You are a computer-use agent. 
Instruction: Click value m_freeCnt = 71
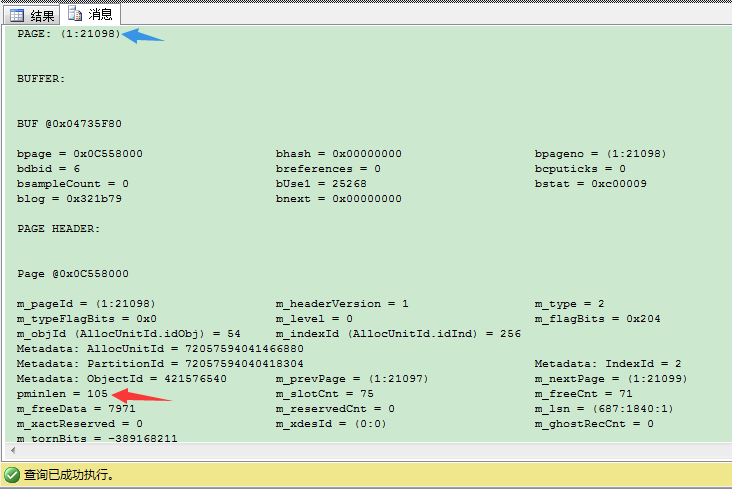point(584,393)
